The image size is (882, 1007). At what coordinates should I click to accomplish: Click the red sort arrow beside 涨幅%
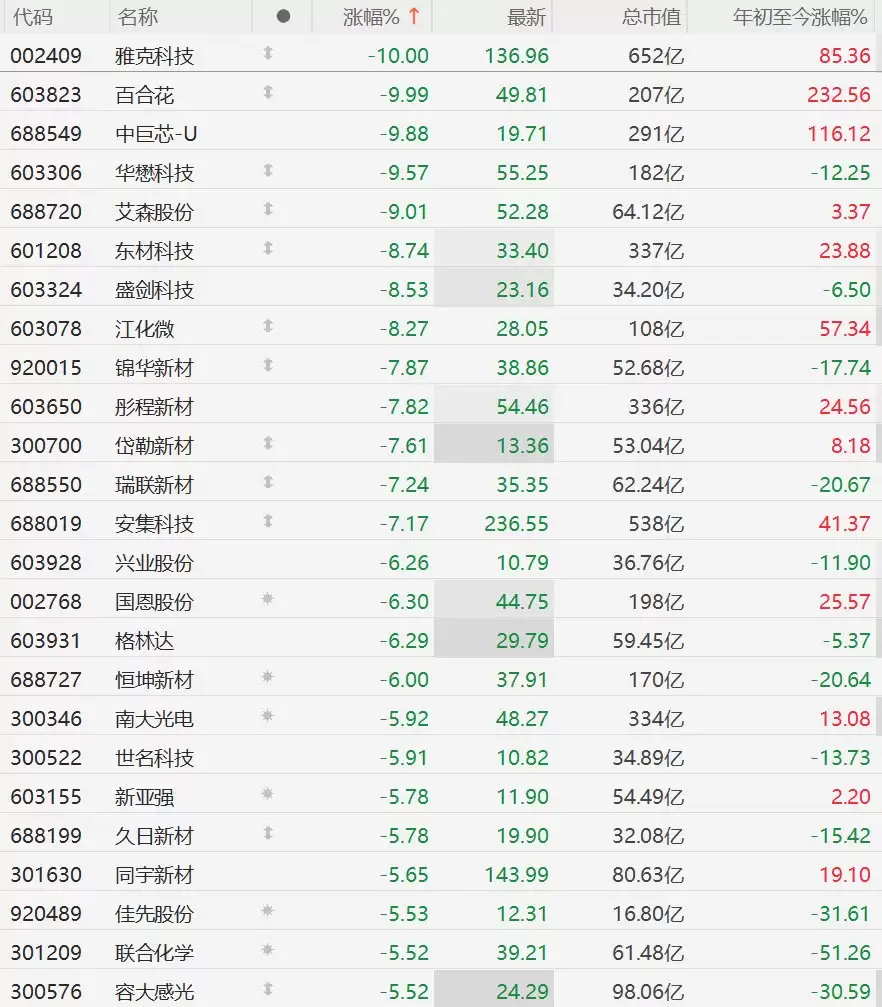(414, 16)
